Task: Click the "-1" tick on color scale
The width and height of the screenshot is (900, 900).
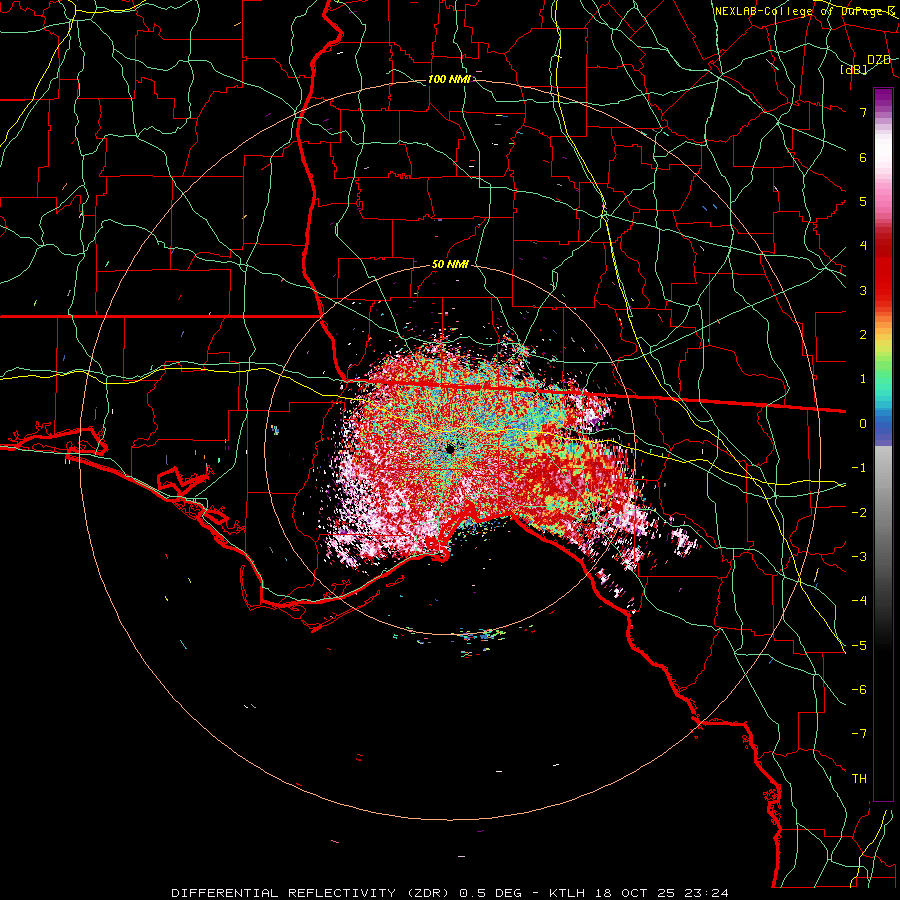Action: coord(859,468)
